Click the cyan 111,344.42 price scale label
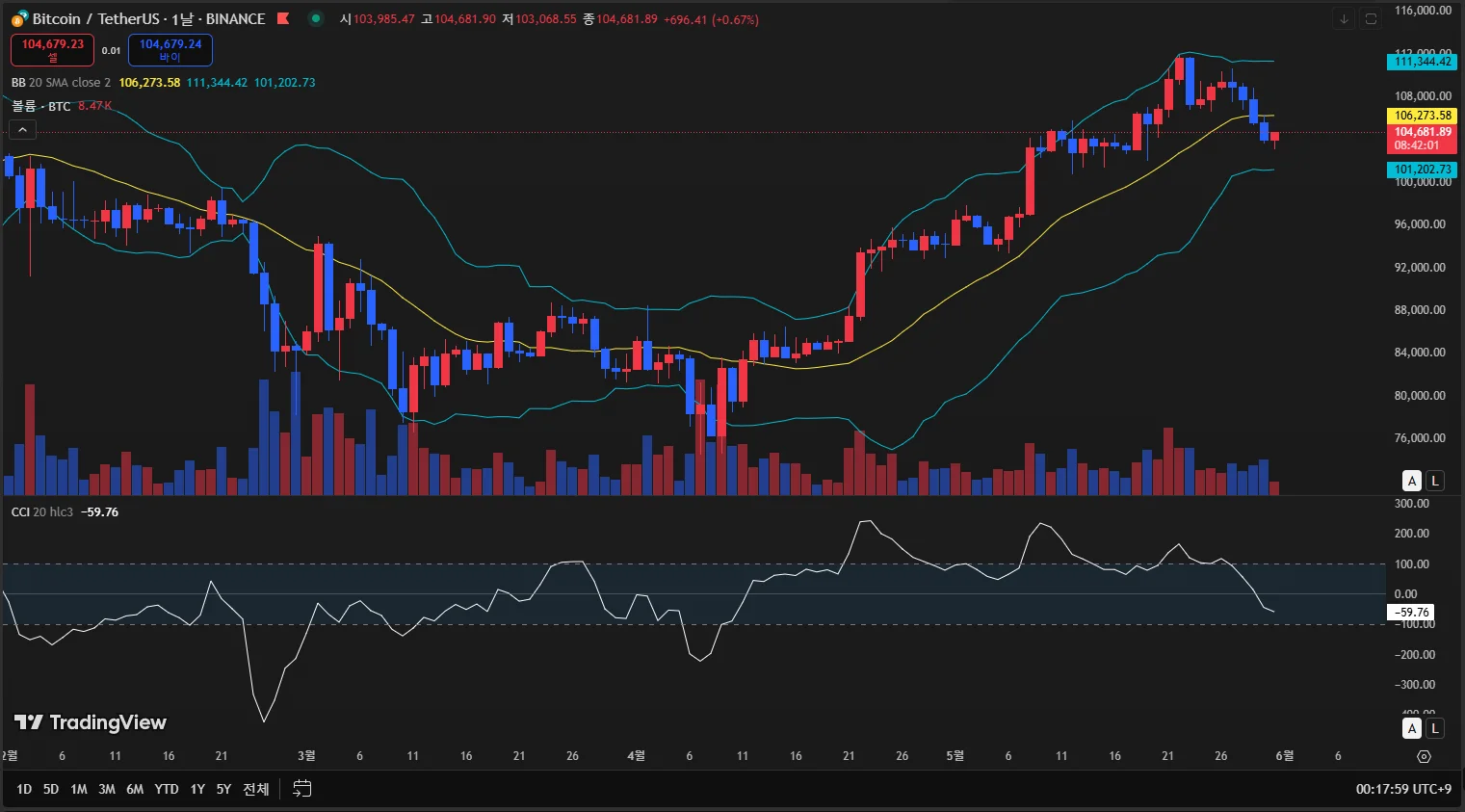Image resolution: width=1465 pixels, height=812 pixels. [x=1422, y=62]
